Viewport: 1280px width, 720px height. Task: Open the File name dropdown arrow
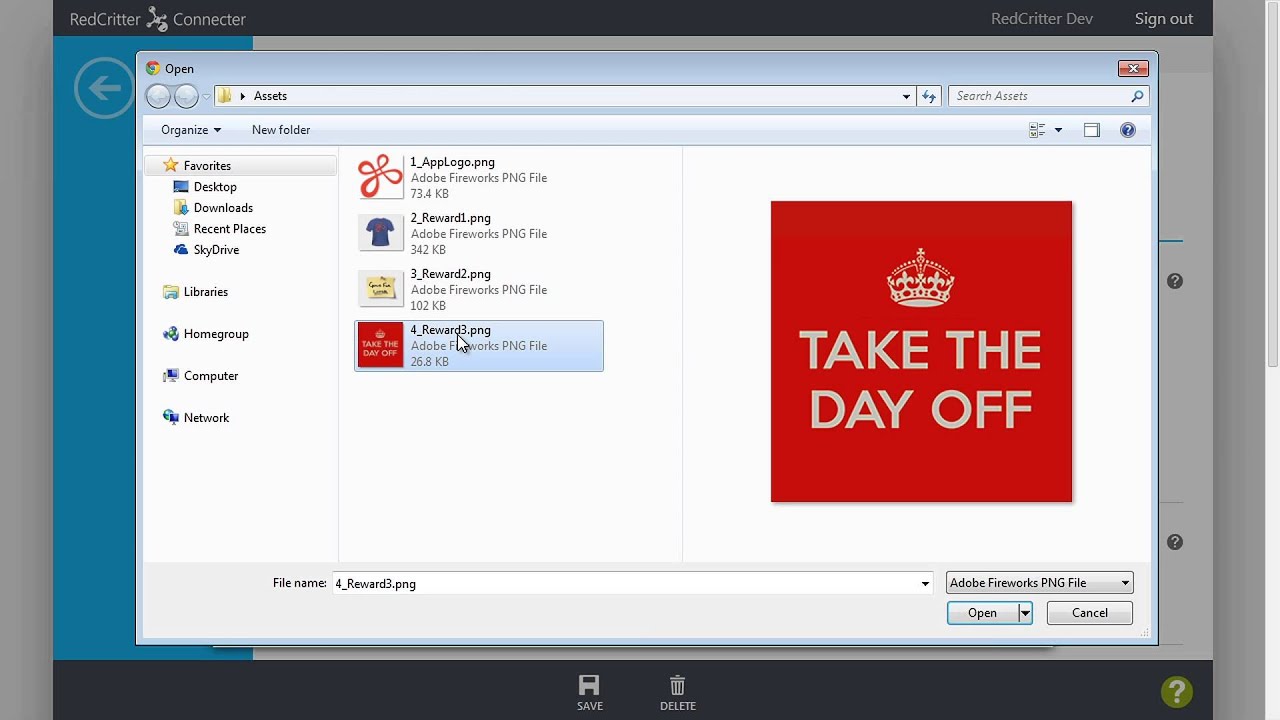coord(925,583)
